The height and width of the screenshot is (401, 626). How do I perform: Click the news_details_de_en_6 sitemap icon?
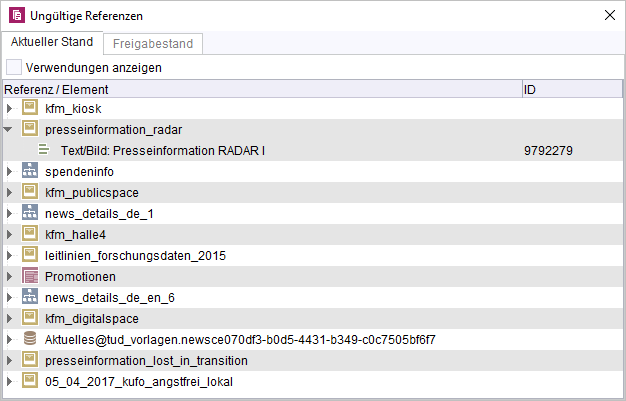click(x=30, y=297)
